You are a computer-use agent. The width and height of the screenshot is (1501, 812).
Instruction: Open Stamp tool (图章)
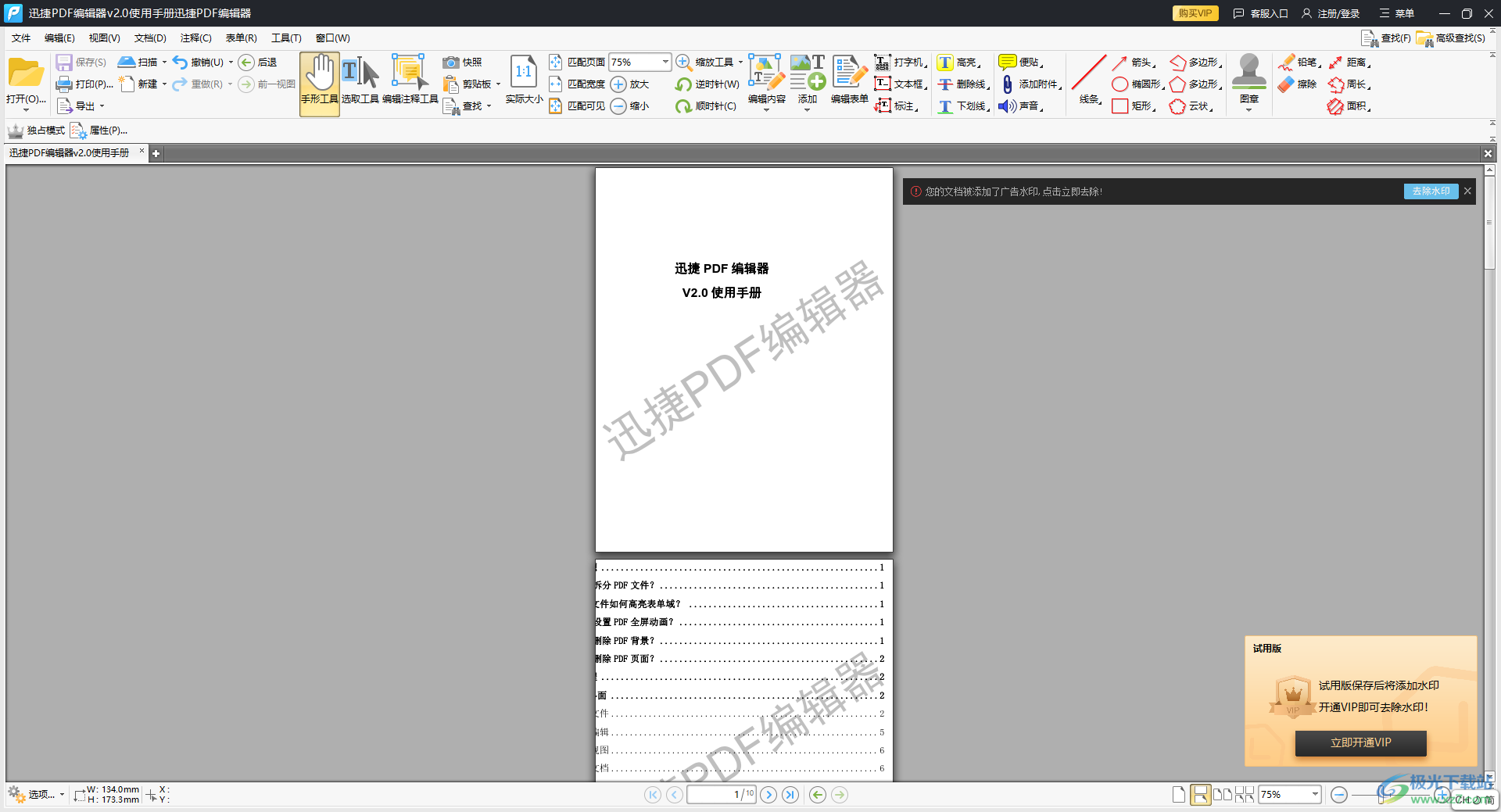pos(1248,80)
